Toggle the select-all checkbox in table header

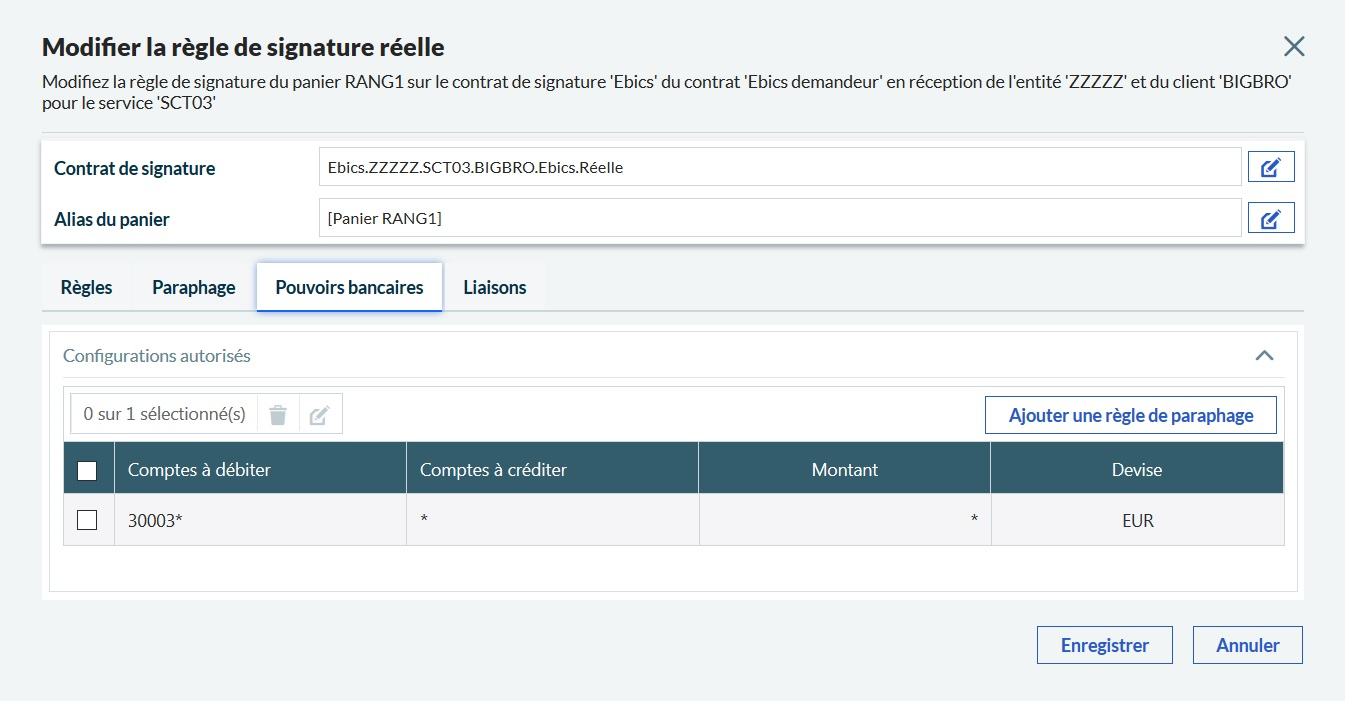(x=87, y=470)
